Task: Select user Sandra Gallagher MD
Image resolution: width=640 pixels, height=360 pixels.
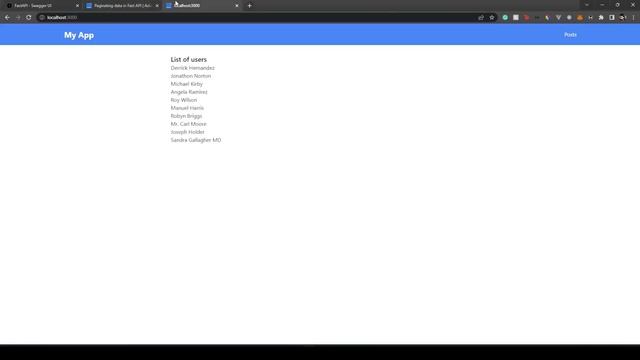Action: point(196,140)
